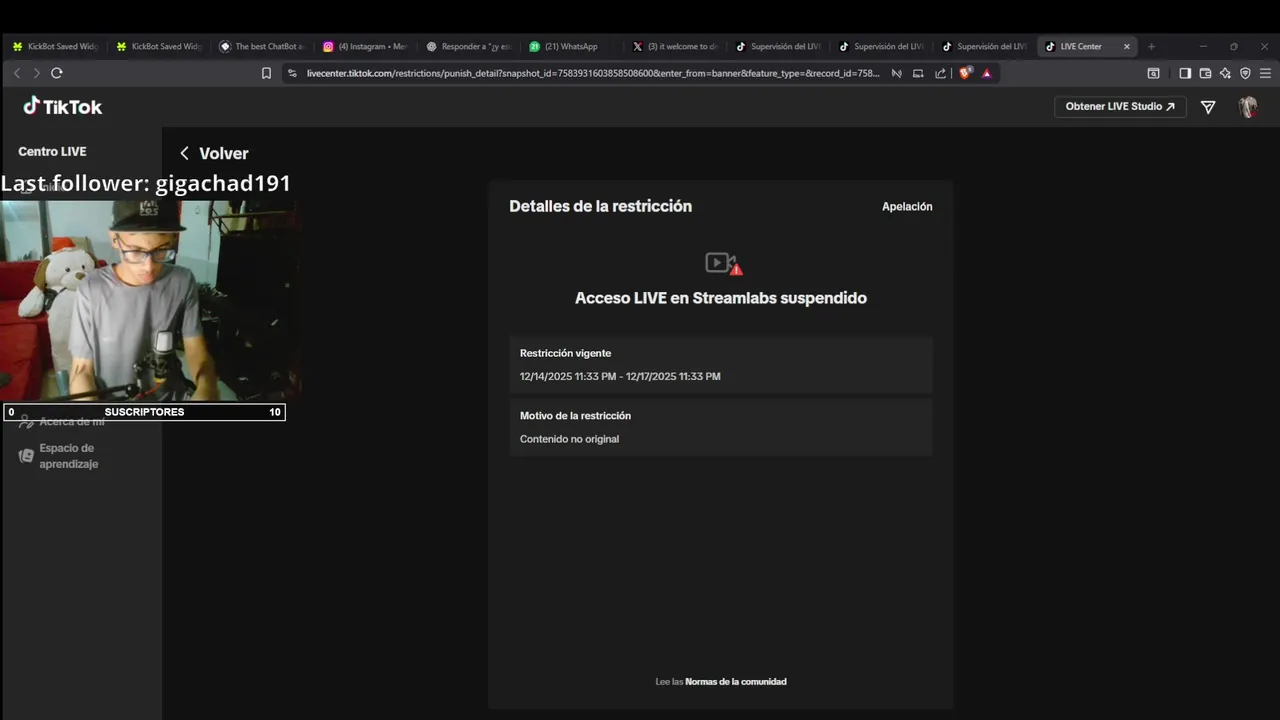
Task: Switch to The best ChatBot tab
Action: pyautogui.click(x=263, y=46)
